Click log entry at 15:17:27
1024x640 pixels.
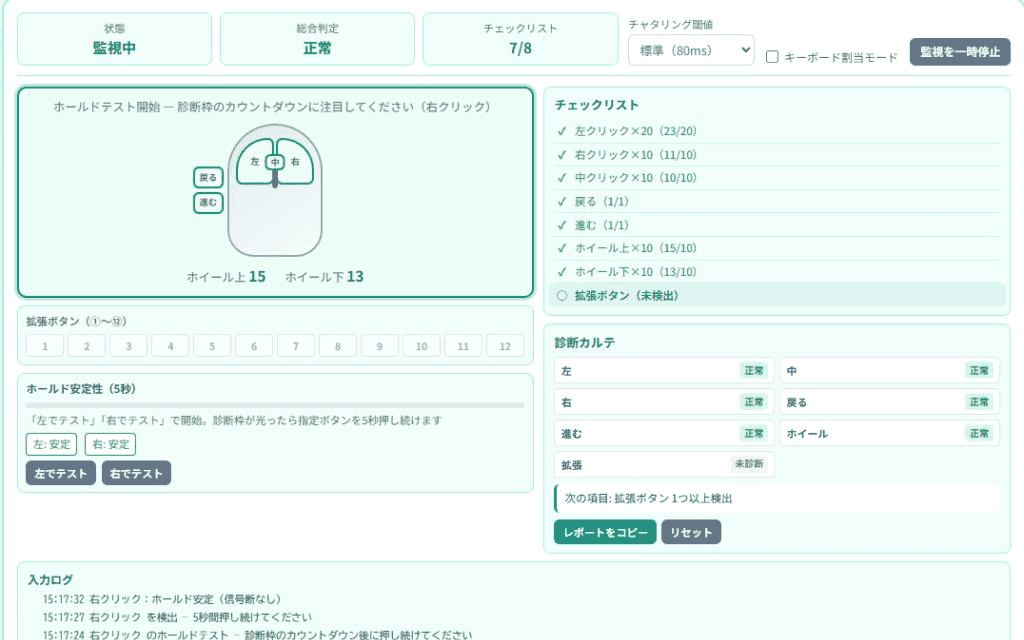coord(177,617)
